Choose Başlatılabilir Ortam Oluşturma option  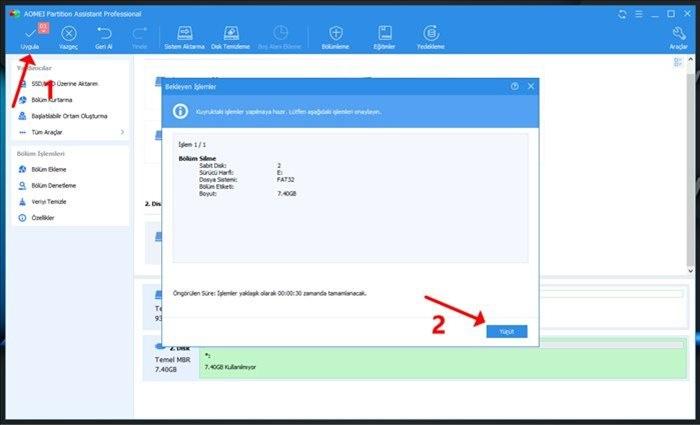pos(68,115)
